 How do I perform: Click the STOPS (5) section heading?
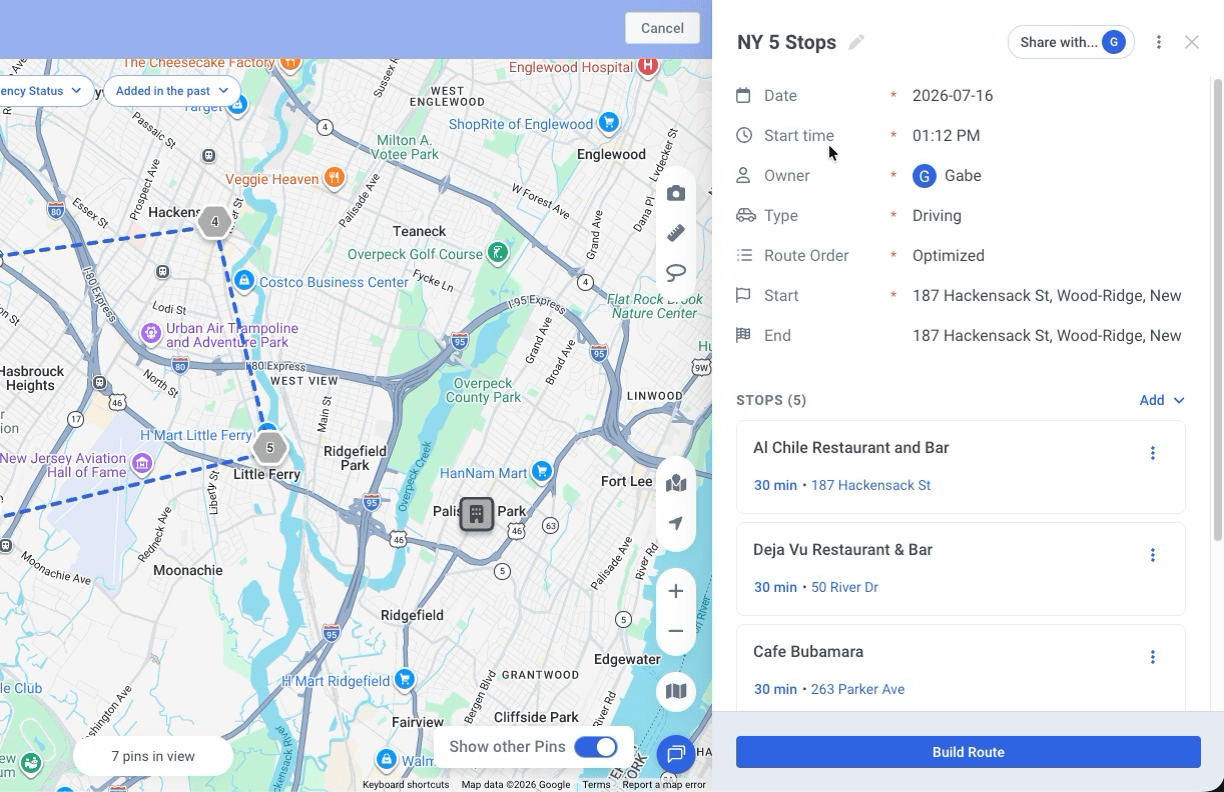(771, 400)
